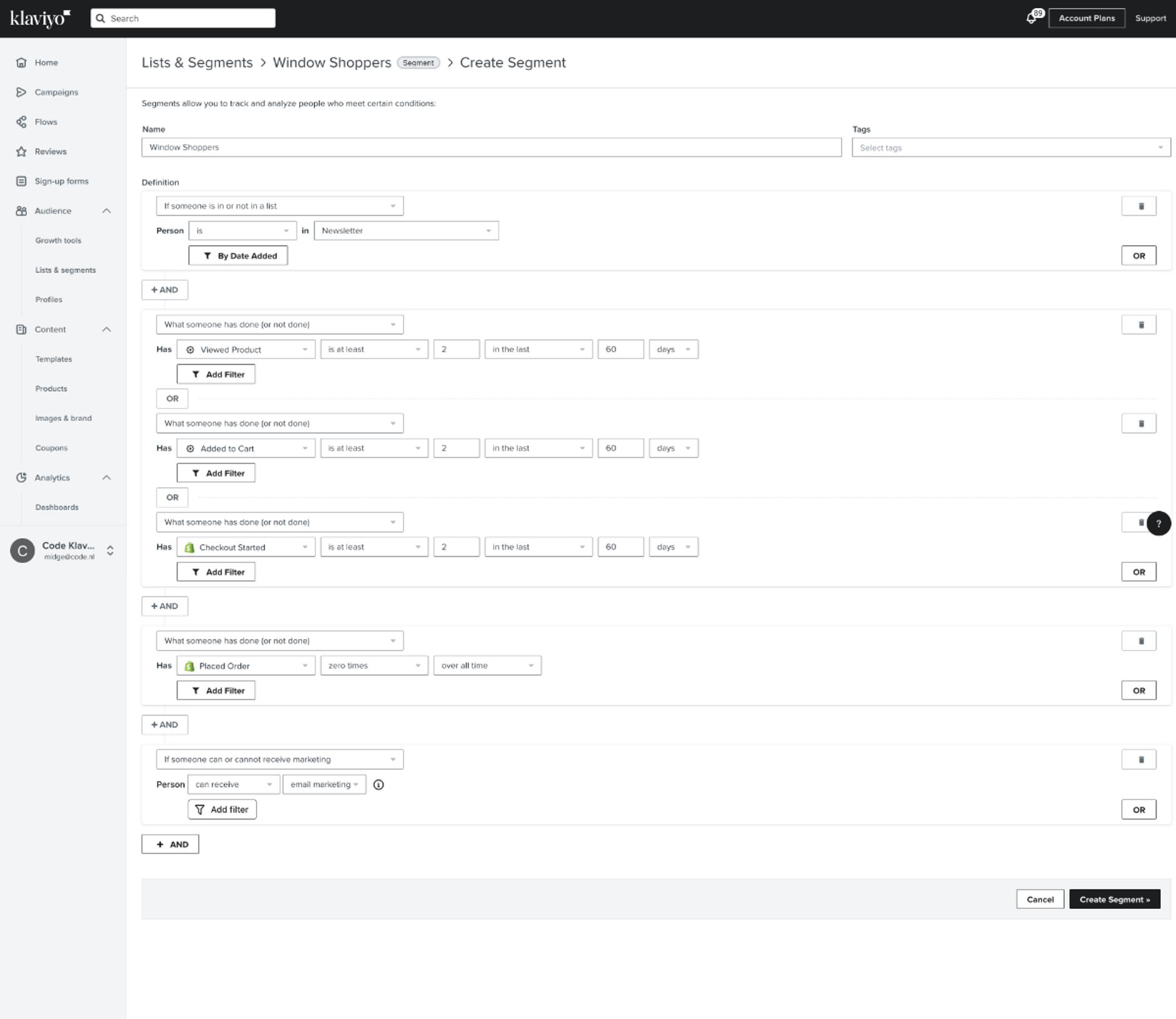The width and height of the screenshot is (1176, 1019).
Task: Open the Select tags dropdown
Action: pos(1011,148)
